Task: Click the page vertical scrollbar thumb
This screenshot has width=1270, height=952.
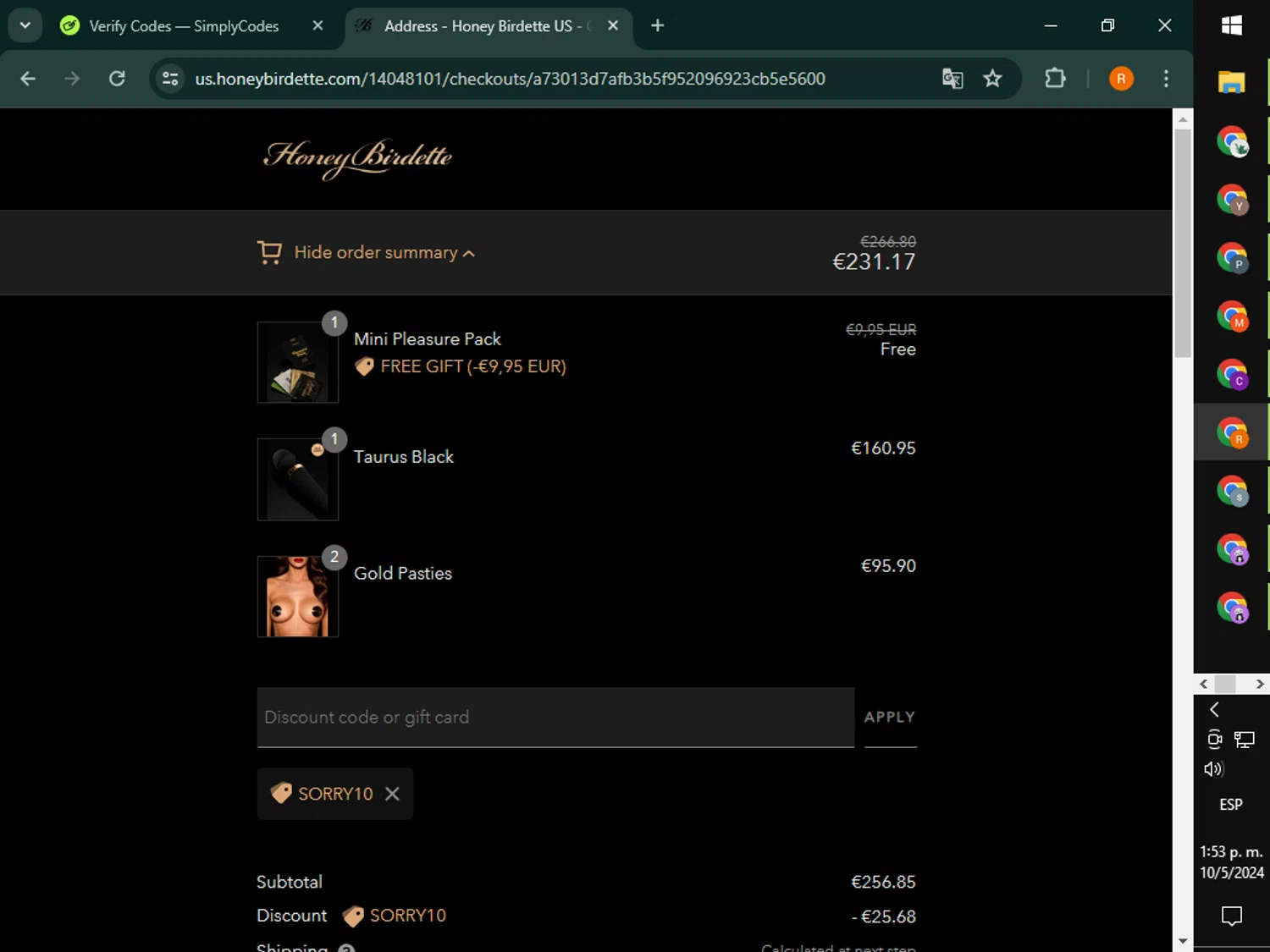Action: pyautogui.click(x=1182, y=243)
